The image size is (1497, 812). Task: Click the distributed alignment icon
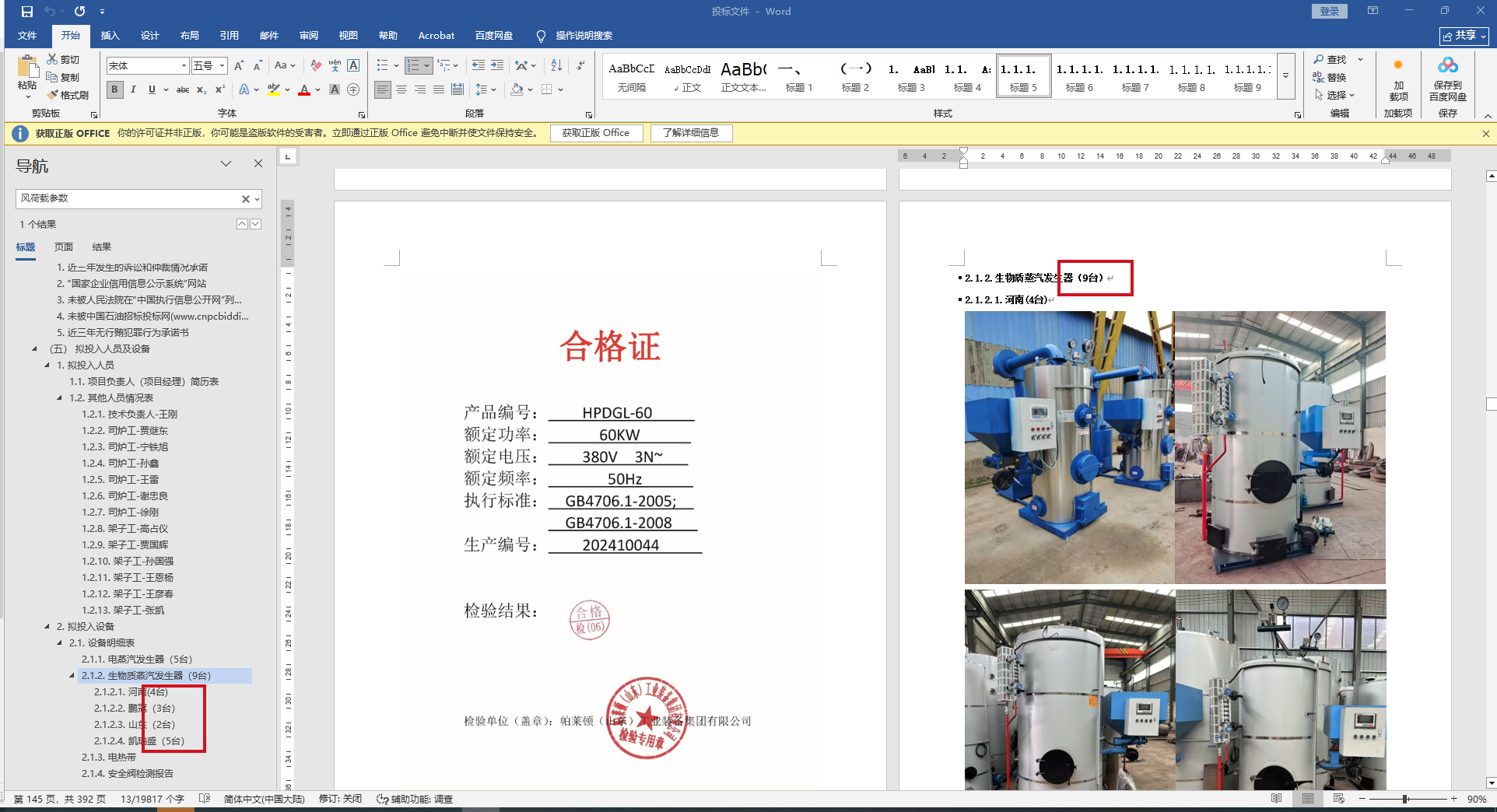[458, 89]
